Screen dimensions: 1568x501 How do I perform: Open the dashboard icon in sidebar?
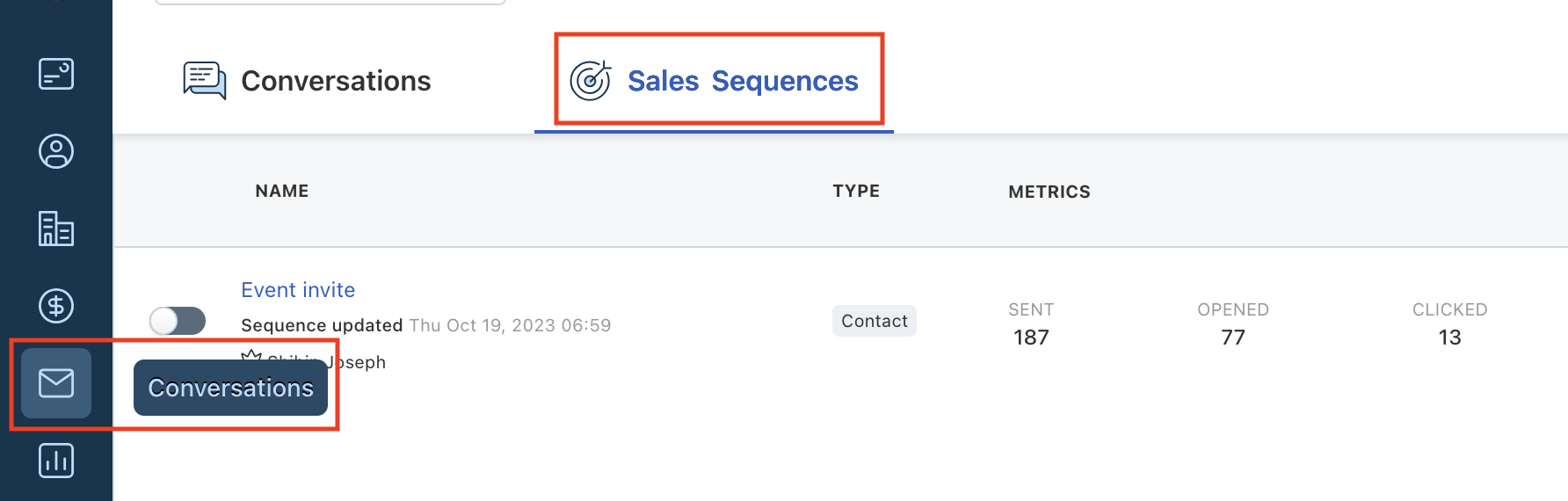coord(56,74)
